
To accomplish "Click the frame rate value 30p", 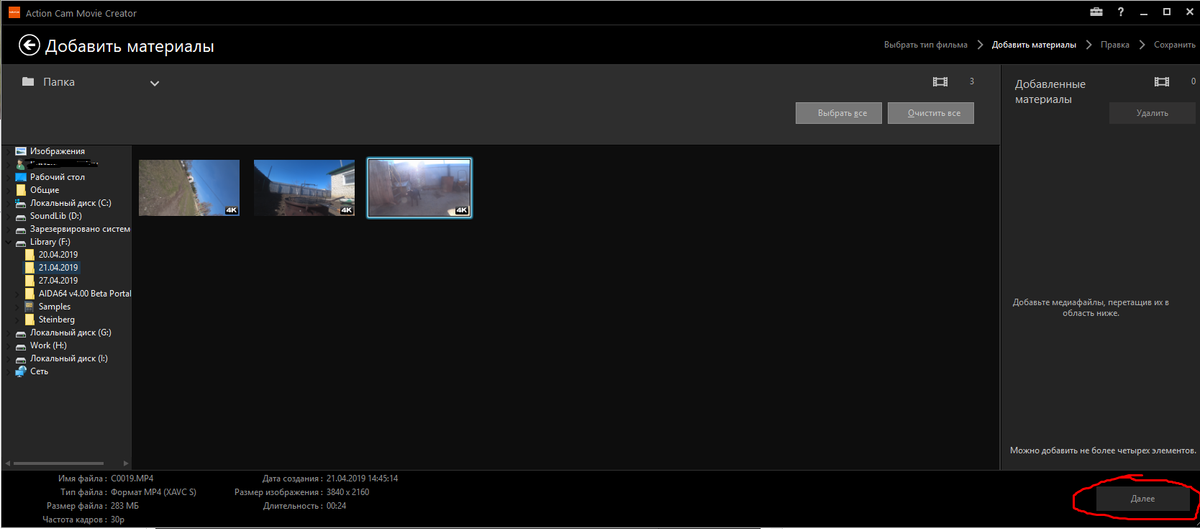I will [118, 521].
